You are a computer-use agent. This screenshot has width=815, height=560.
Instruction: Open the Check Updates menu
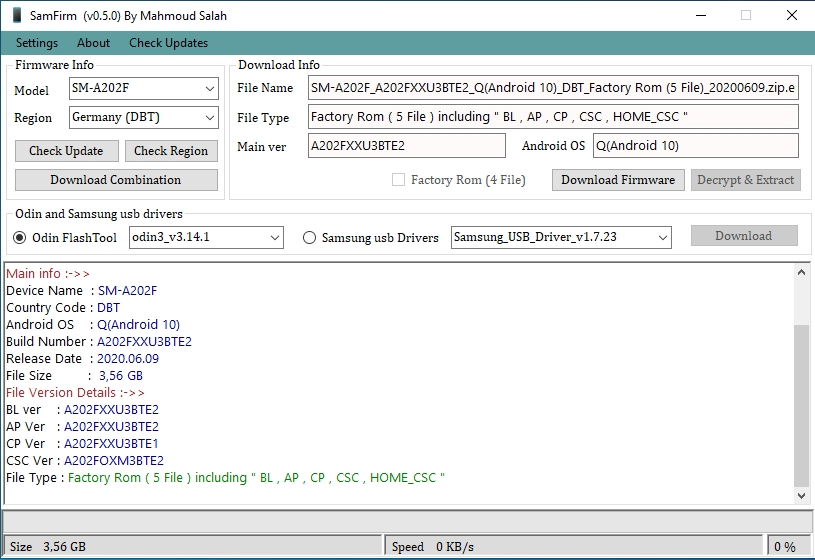pyautogui.click(x=168, y=43)
